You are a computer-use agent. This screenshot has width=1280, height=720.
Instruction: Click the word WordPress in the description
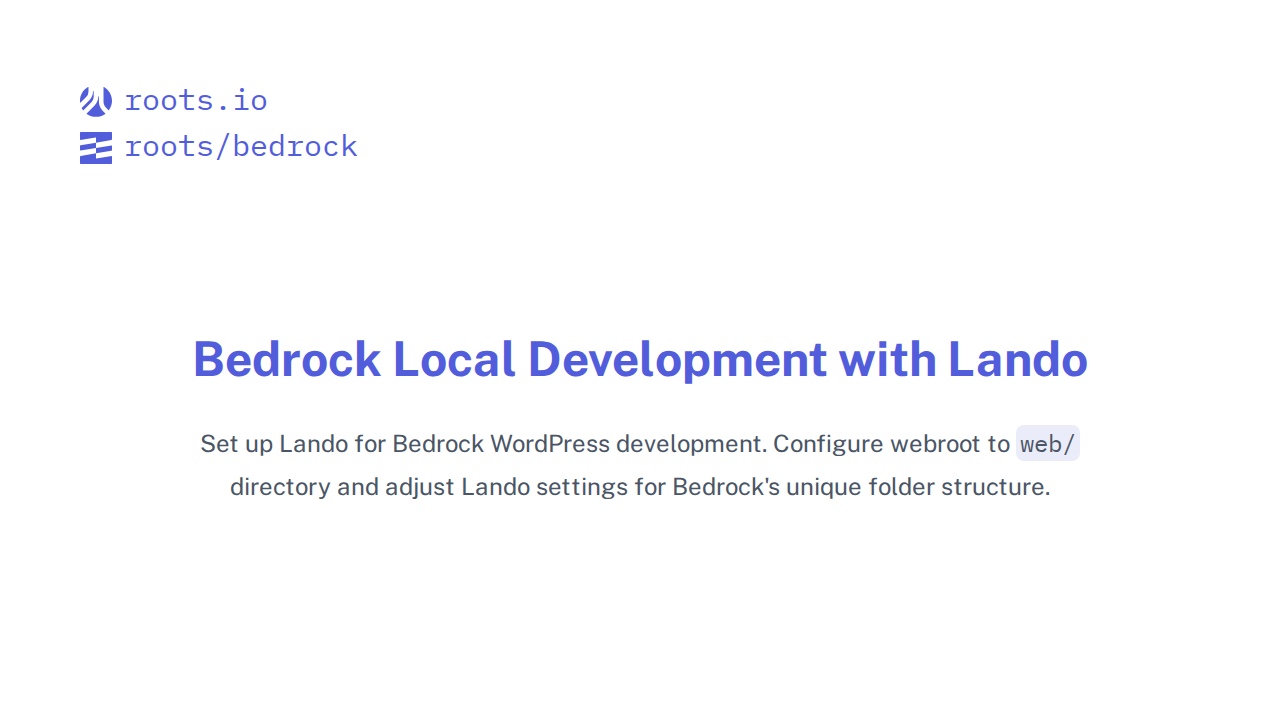tap(549, 444)
